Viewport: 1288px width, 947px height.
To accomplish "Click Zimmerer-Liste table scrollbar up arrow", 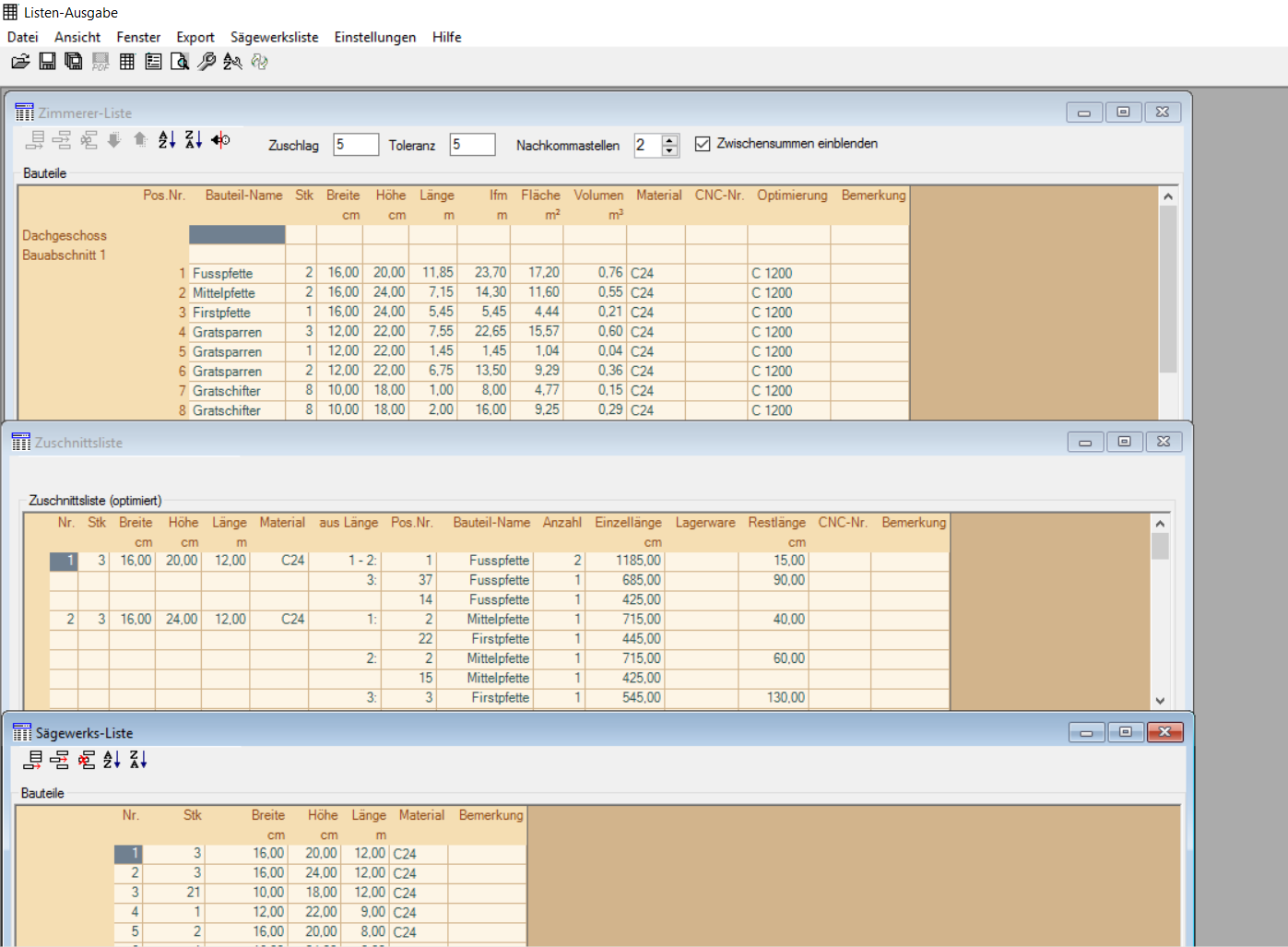I will [x=1168, y=196].
